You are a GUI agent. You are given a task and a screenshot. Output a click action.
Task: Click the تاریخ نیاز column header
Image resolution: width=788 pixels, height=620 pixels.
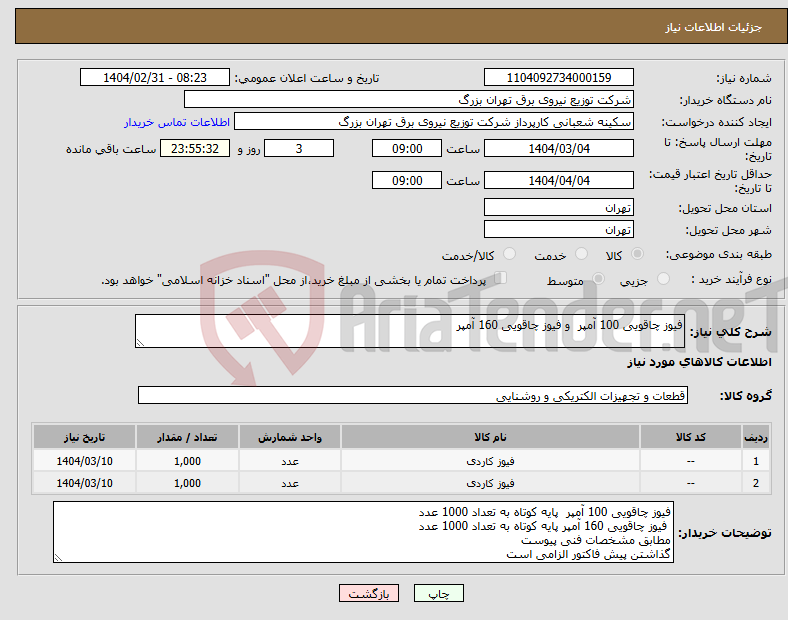point(84,437)
